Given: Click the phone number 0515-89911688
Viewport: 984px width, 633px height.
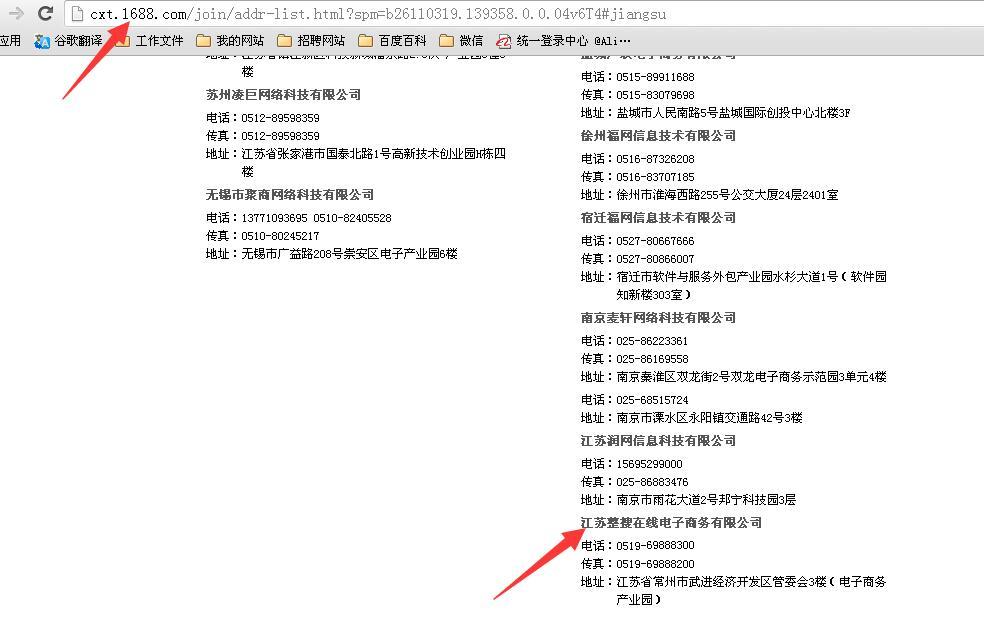Looking at the screenshot, I should pos(655,77).
